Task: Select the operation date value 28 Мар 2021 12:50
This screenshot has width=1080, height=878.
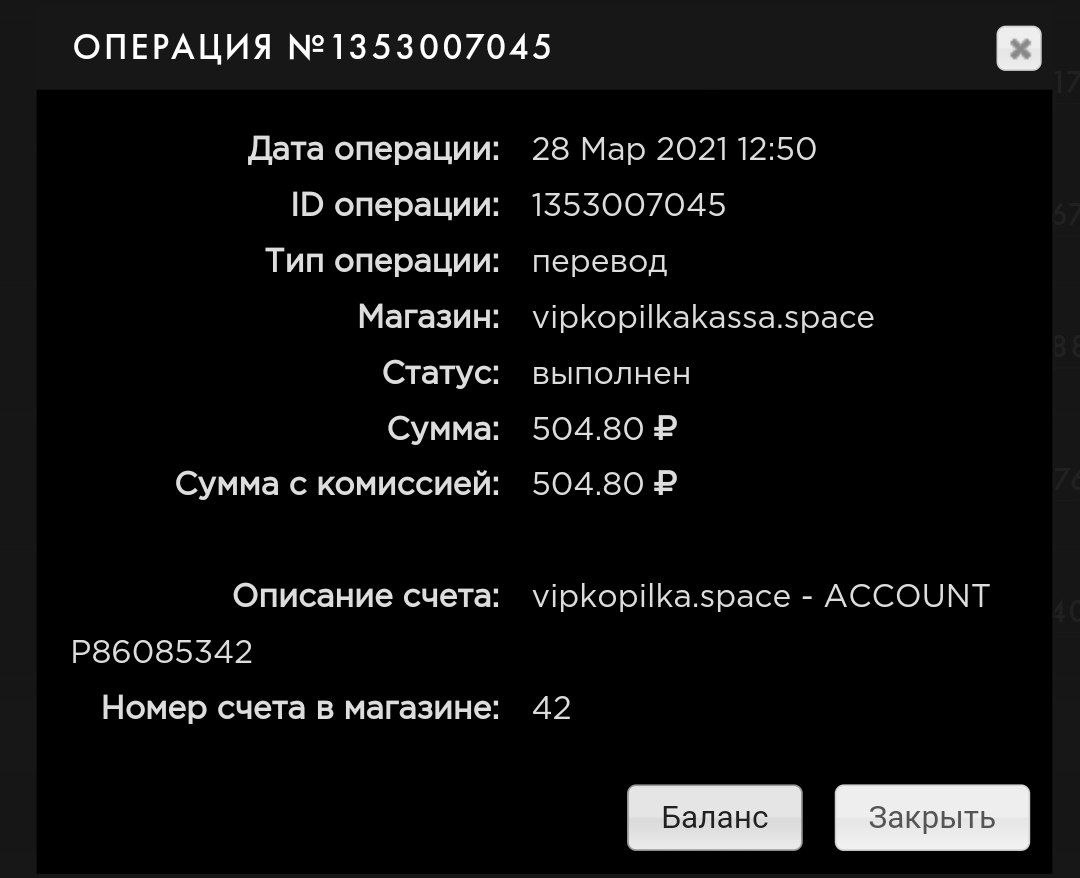Action: [x=674, y=150]
